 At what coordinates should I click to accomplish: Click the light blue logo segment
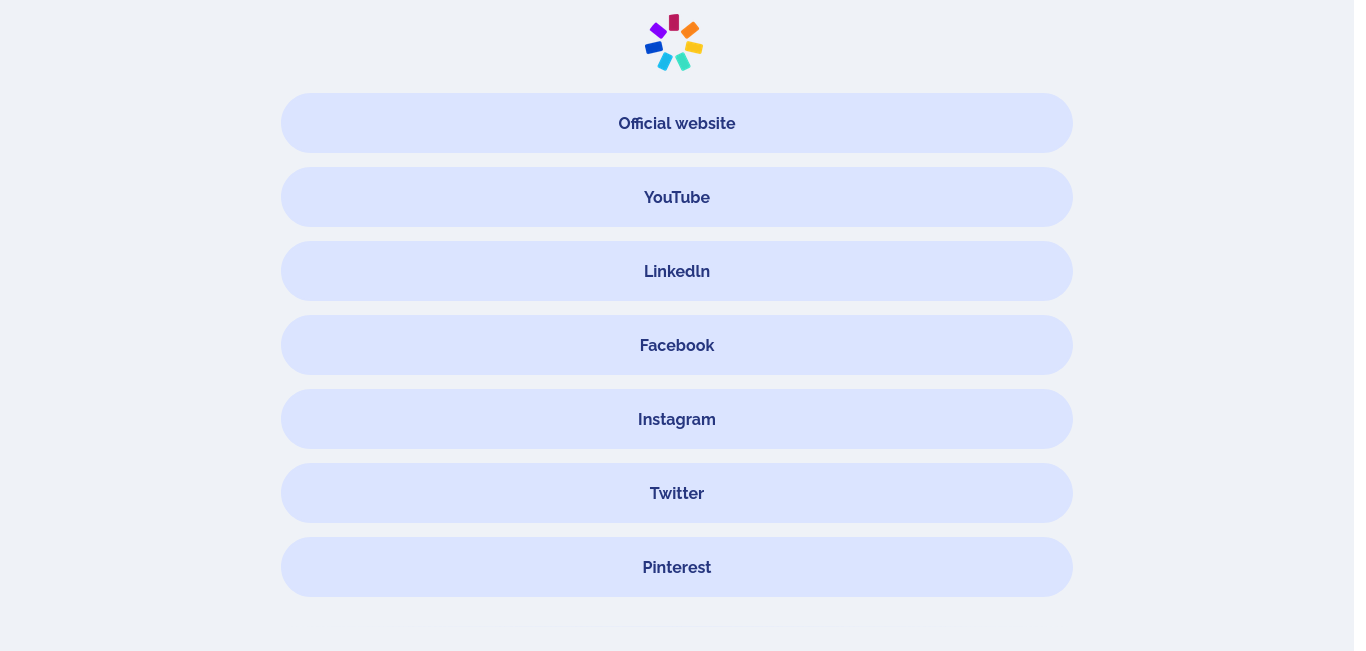[x=665, y=61]
